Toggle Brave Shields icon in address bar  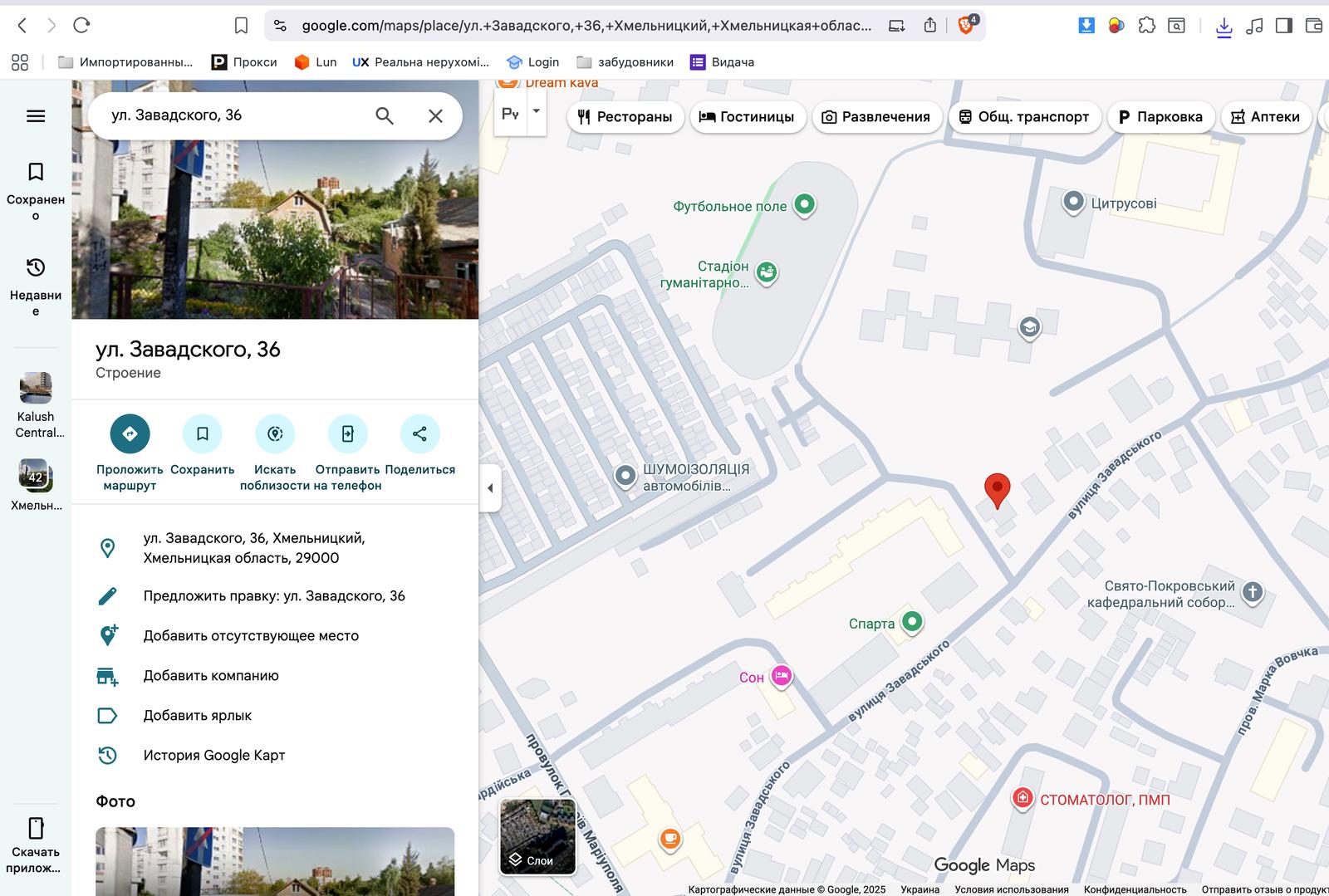[966, 26]
